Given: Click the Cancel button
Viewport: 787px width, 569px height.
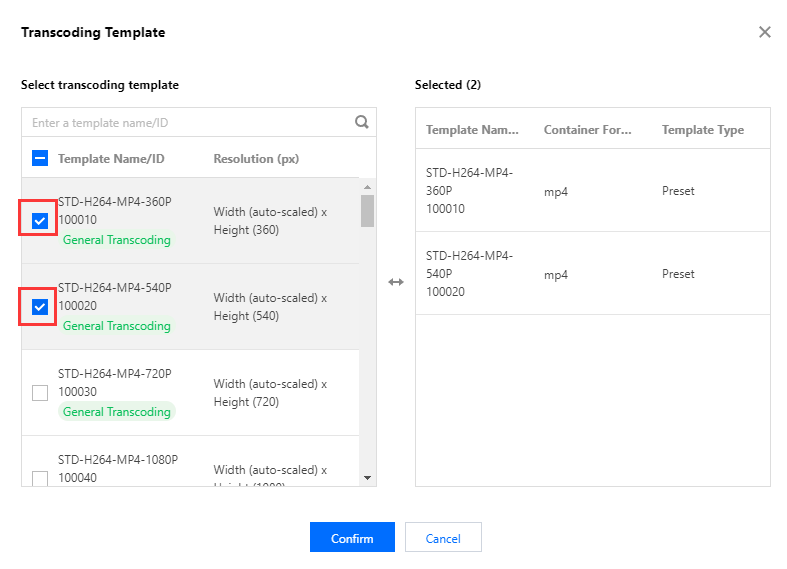Looking at the screenshot, I should pyautogui.click(x=443, y=538).
